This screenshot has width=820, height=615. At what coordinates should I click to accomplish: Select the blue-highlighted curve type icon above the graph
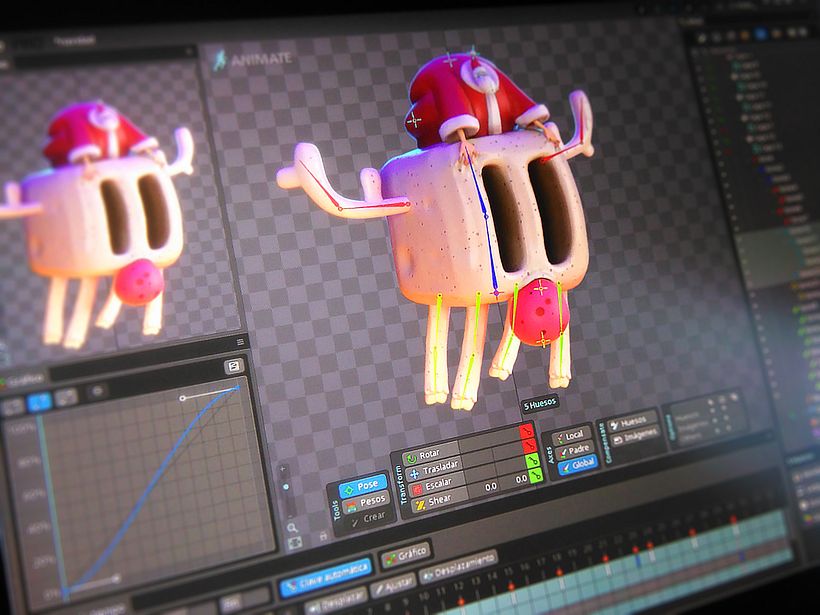point(40,402)
